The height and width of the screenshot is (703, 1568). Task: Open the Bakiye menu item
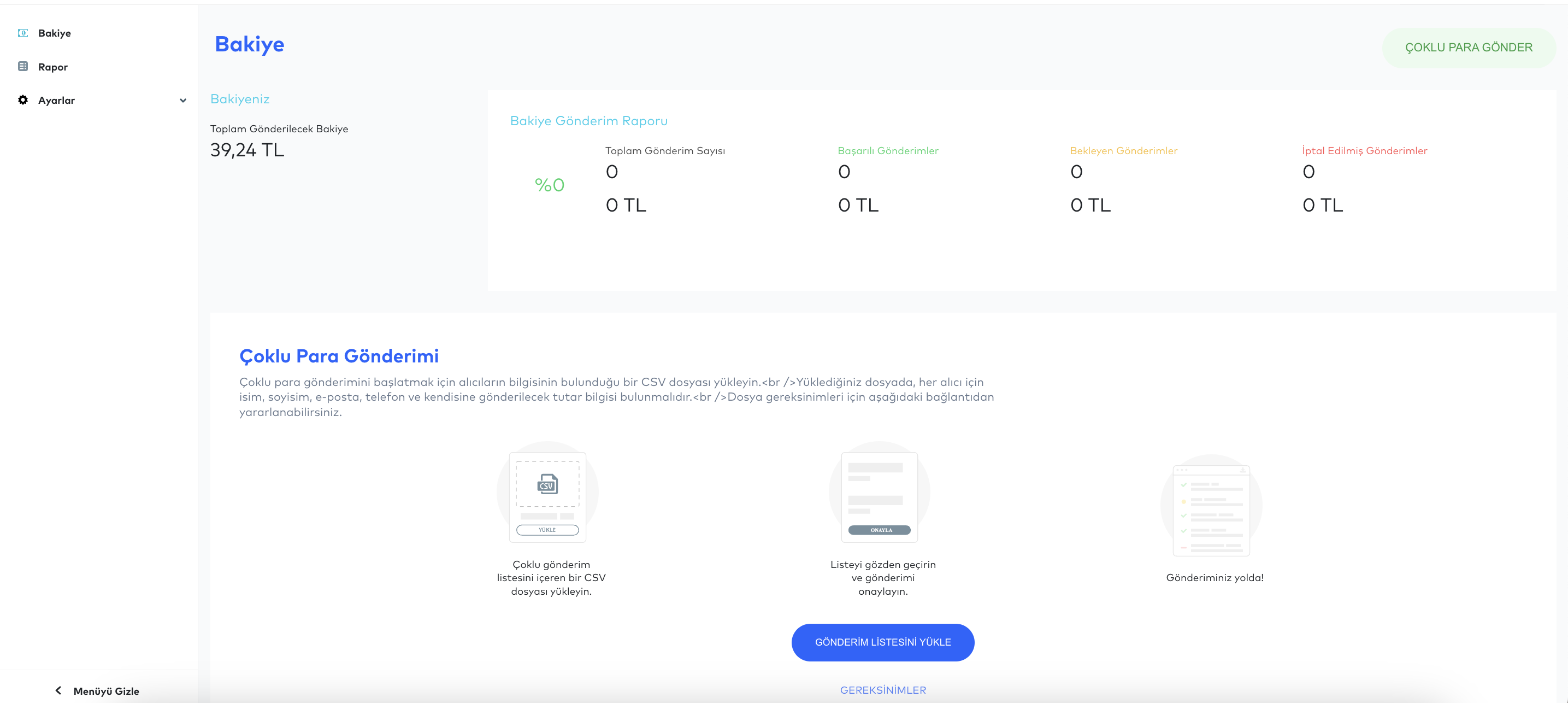54,33
